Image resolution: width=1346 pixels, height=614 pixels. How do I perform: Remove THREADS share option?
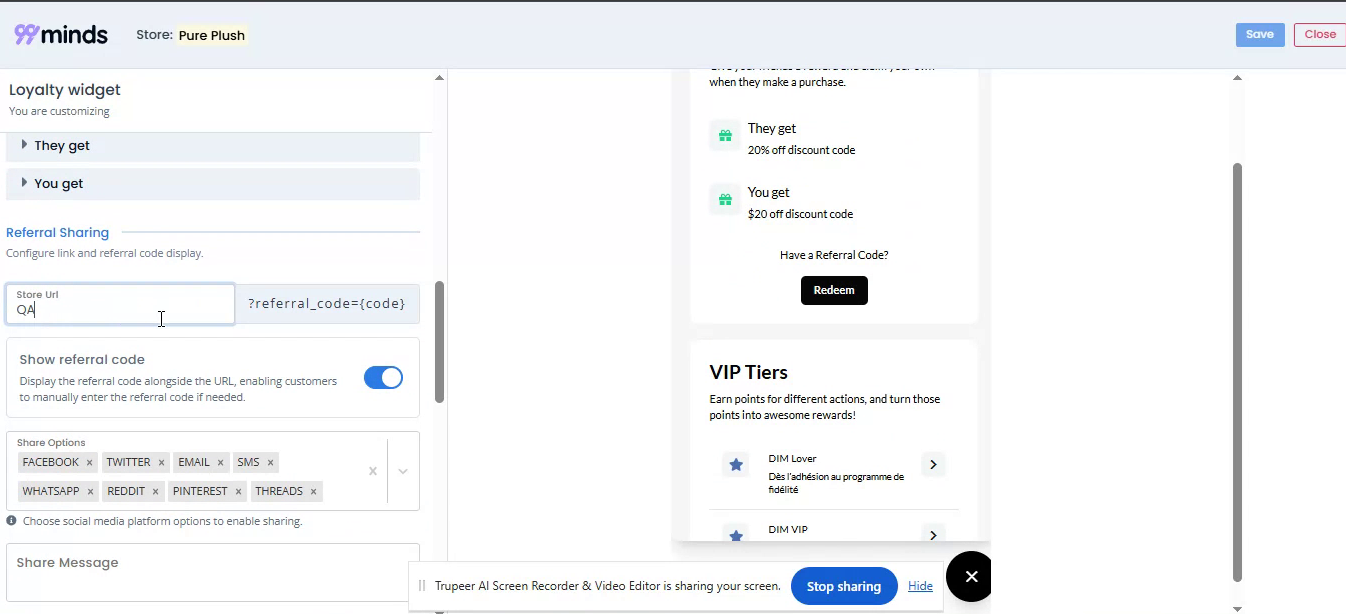tap(313, 492)
